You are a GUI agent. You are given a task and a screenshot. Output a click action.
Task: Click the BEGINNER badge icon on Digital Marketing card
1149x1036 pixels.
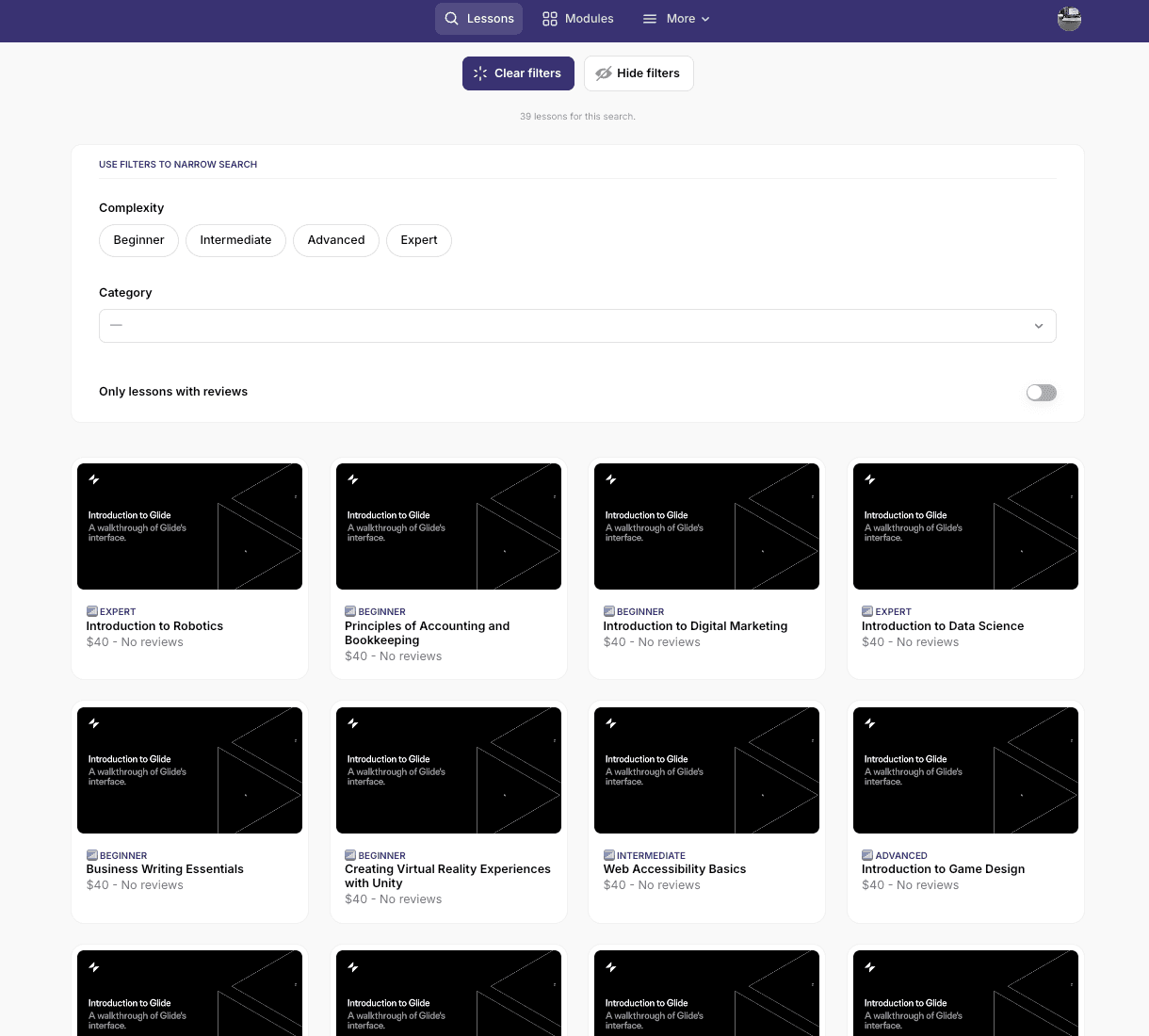pos(608,611)
